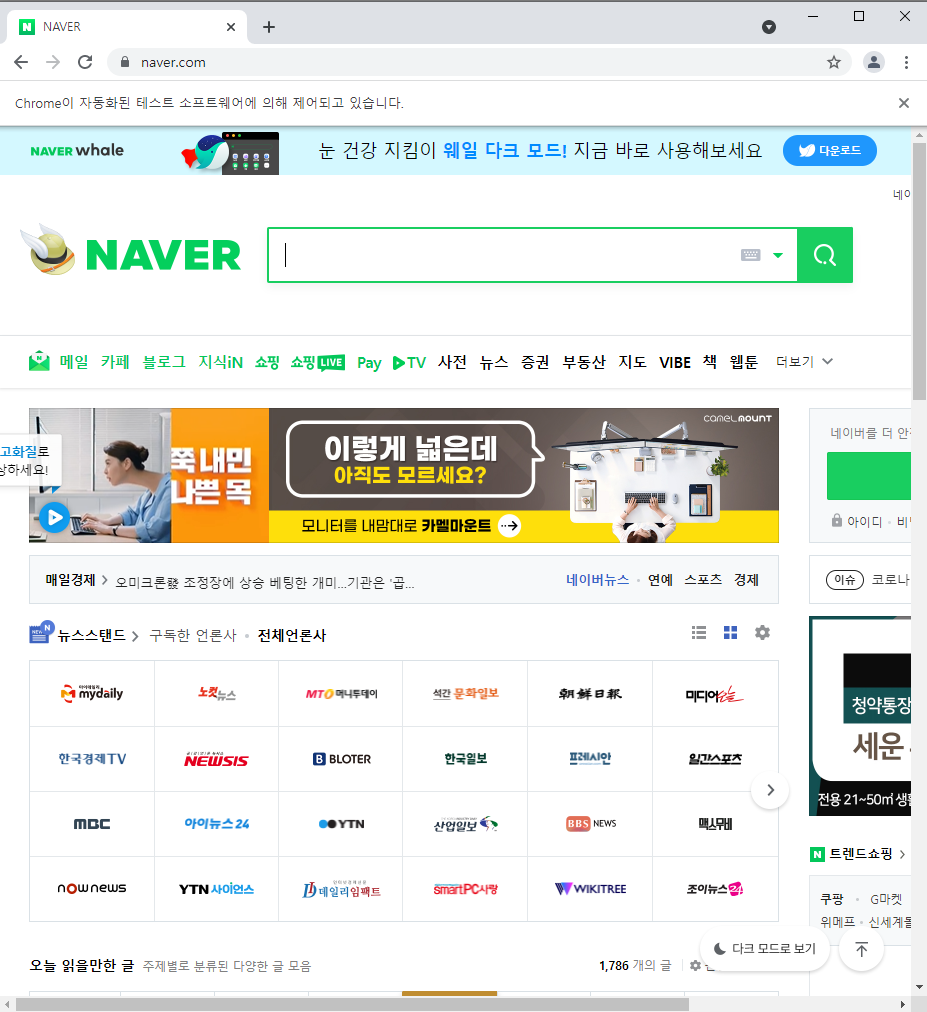The width and height of the screenshot is (927, 1012).
Task: Switch to 구독한 언론사 tab
Action: click(x=193, y=636)
